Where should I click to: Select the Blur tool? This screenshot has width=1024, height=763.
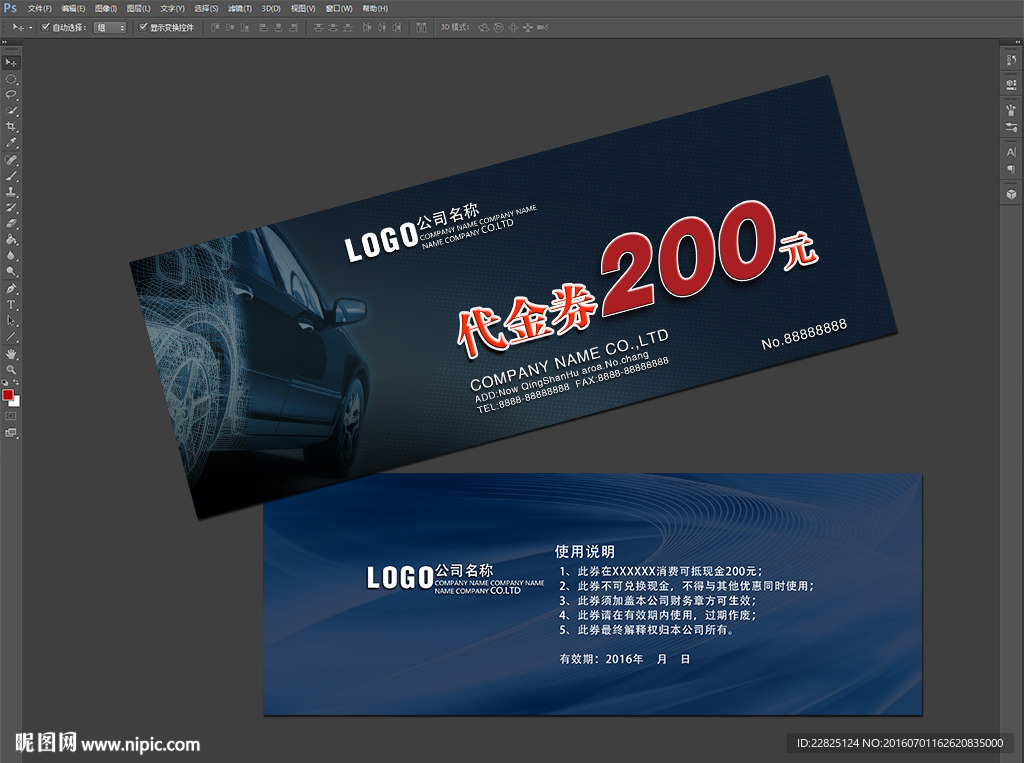click(11, 255)
